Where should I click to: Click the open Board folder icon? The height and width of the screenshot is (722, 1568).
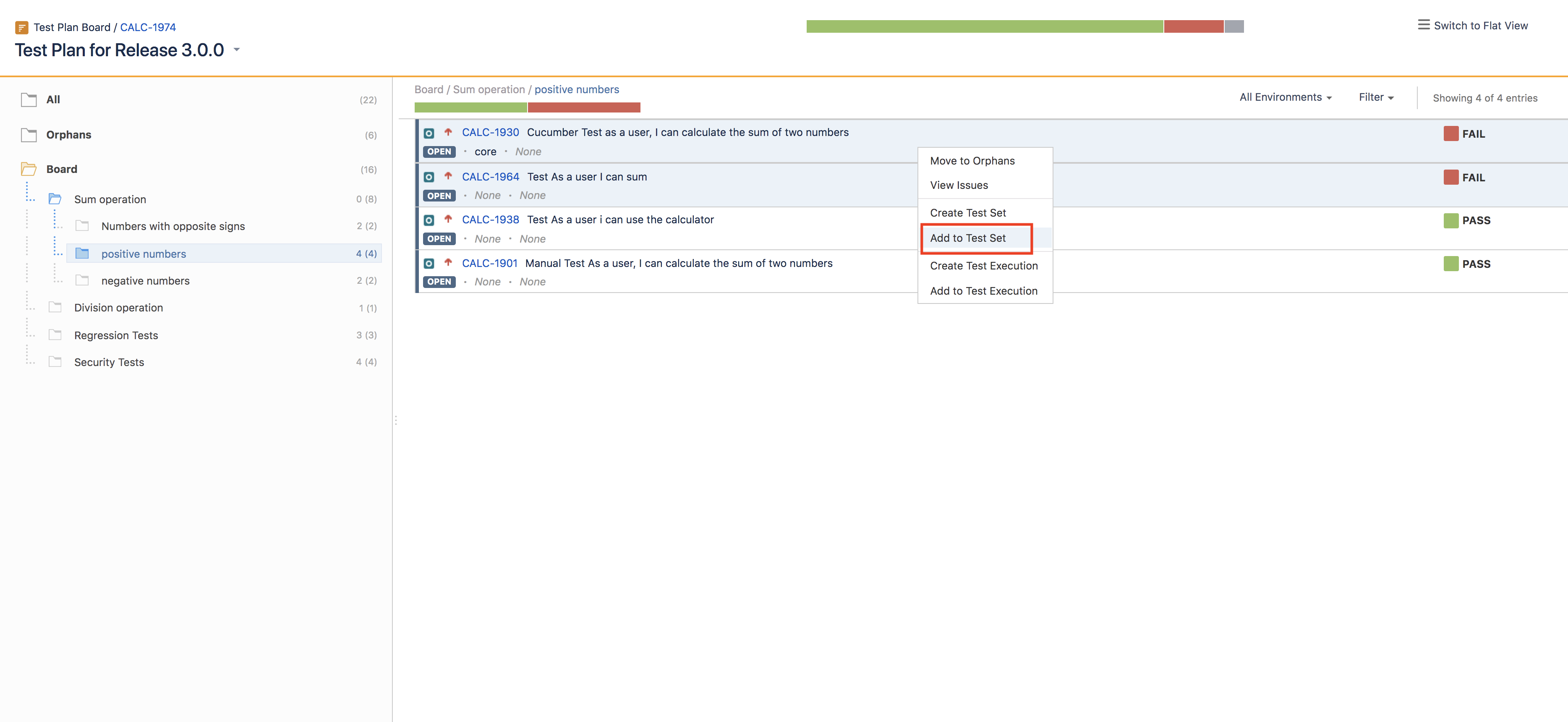[29, 169]
